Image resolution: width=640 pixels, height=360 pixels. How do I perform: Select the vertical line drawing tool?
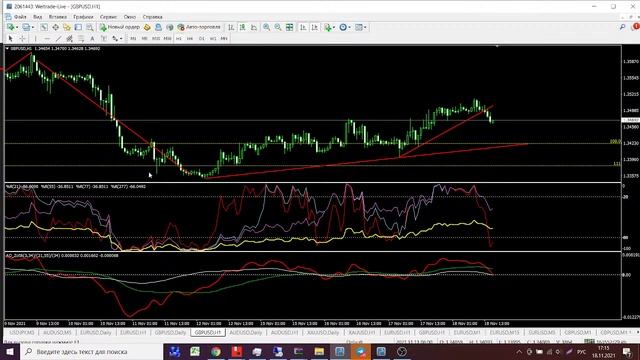36,38
